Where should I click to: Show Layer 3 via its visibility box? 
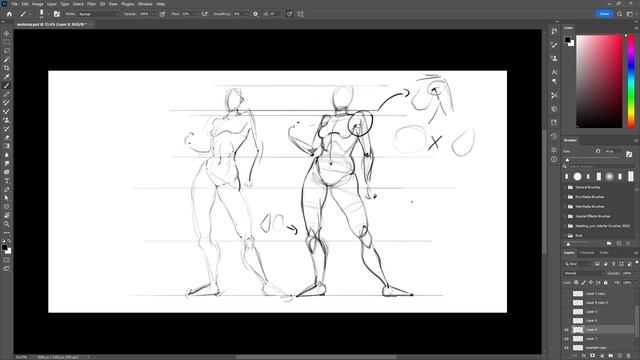[566, 312]
